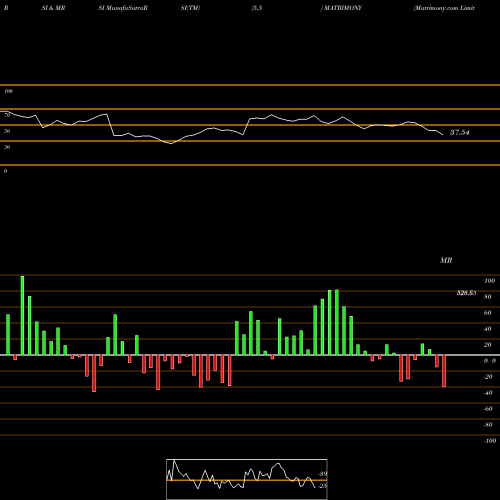This screenshot has width=500, height=500.
Task: Click the RSI axis label 50
Action: [7, 131]
